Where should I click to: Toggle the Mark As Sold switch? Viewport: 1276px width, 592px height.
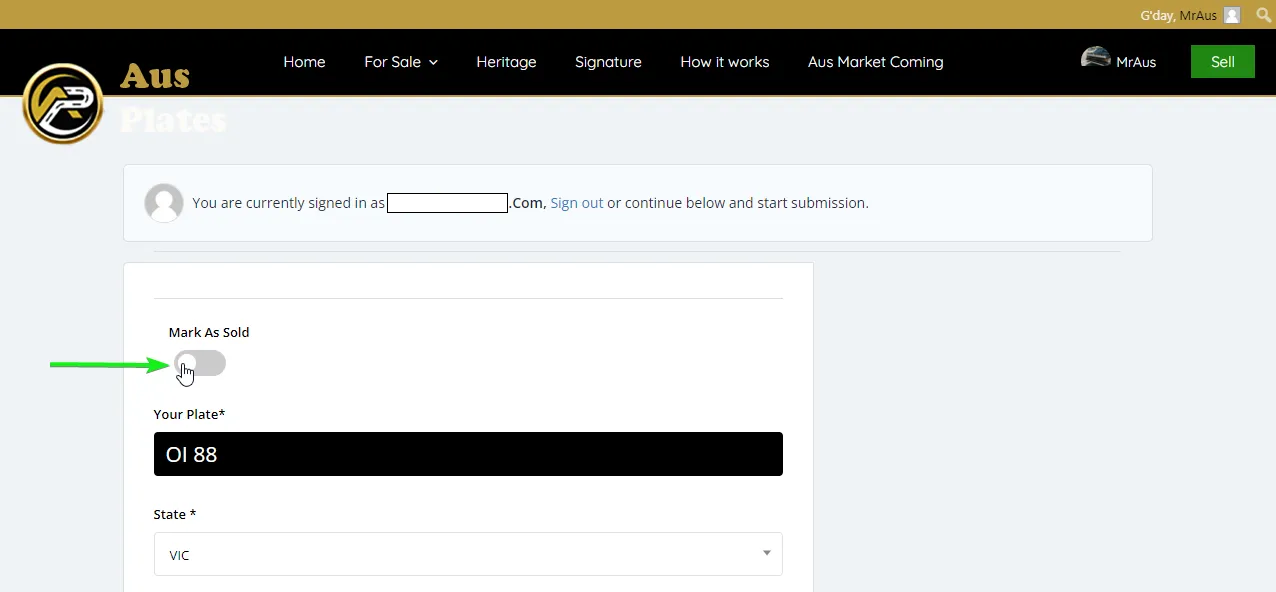[x=200, y=364]
